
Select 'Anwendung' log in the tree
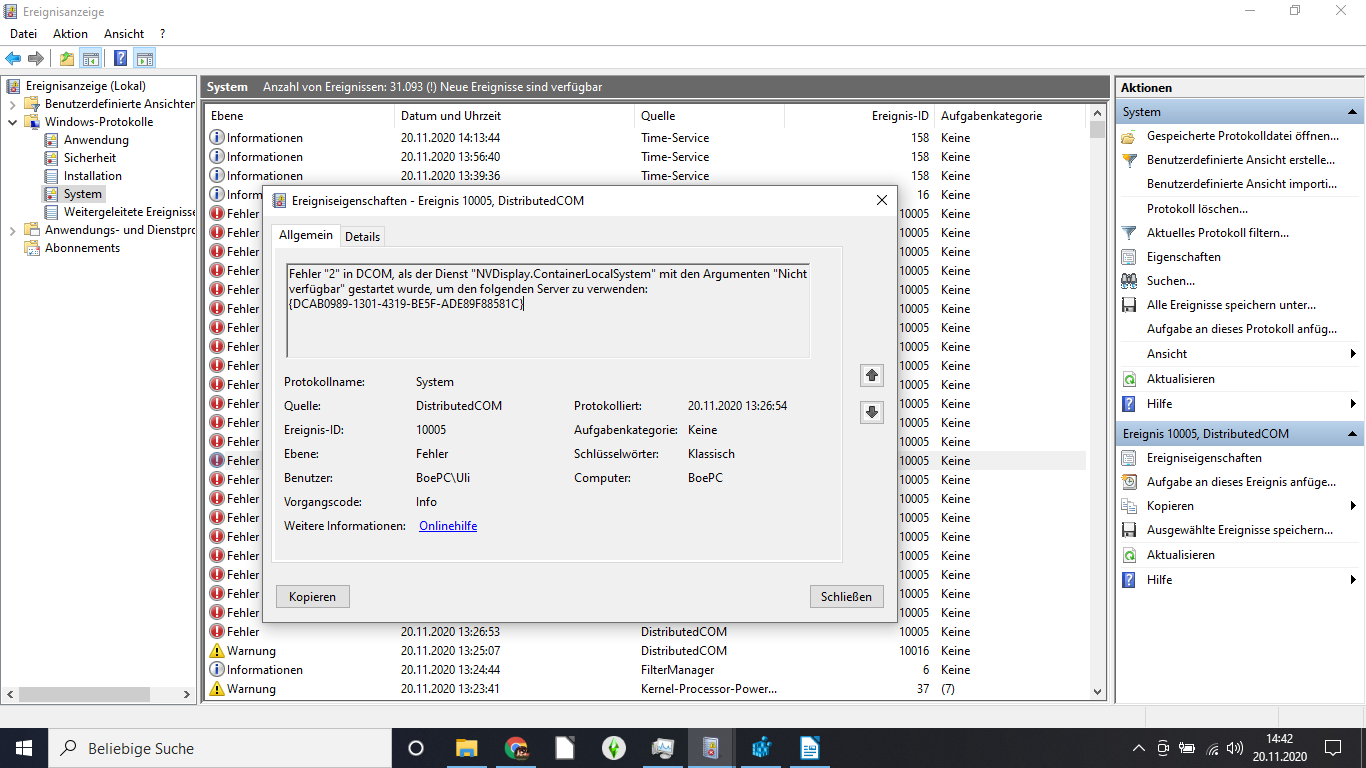96,140
